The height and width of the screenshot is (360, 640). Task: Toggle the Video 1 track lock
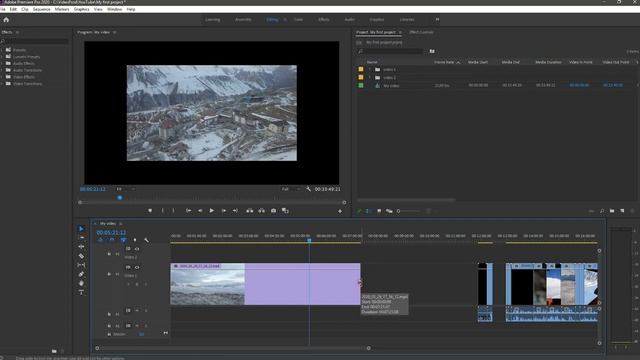[109, 274]
